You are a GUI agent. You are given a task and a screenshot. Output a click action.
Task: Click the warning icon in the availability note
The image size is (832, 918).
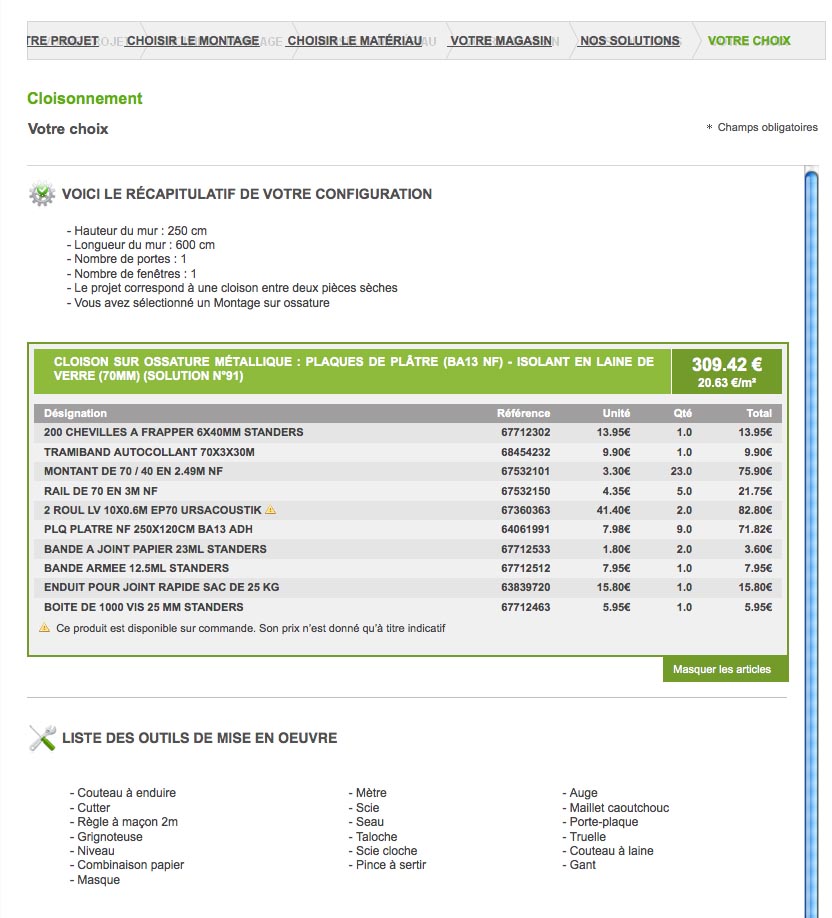(44, 628)
